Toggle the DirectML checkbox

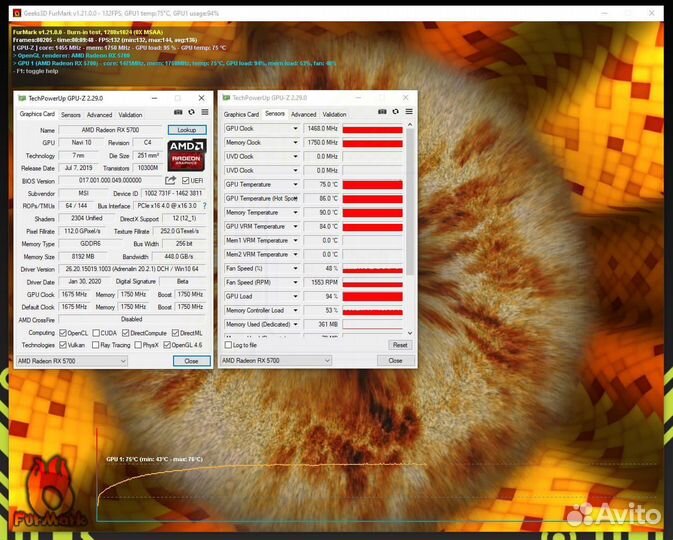pyautogui.click(x=175, y=333)
